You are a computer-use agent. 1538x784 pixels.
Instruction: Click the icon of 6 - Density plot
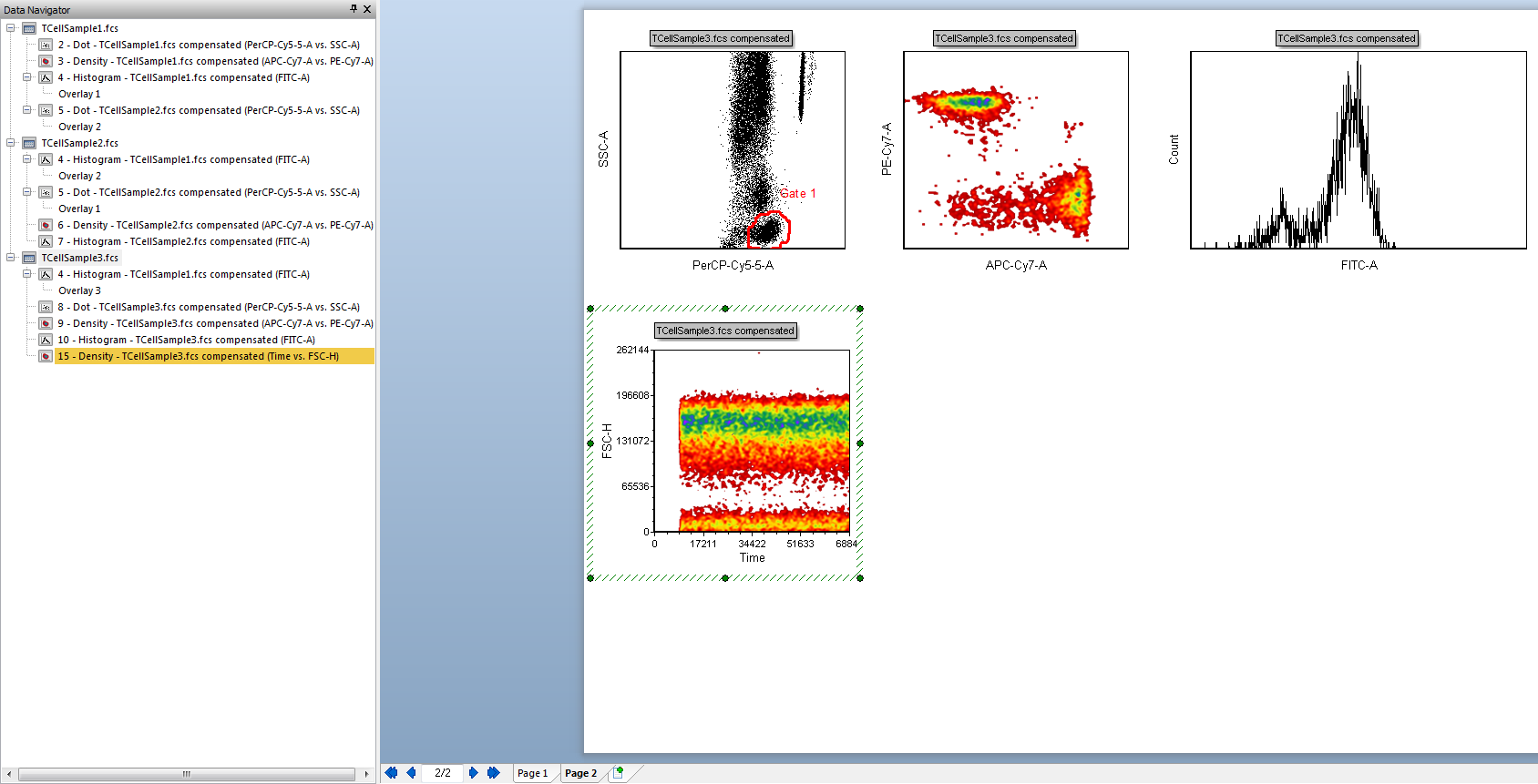point(46,225)
